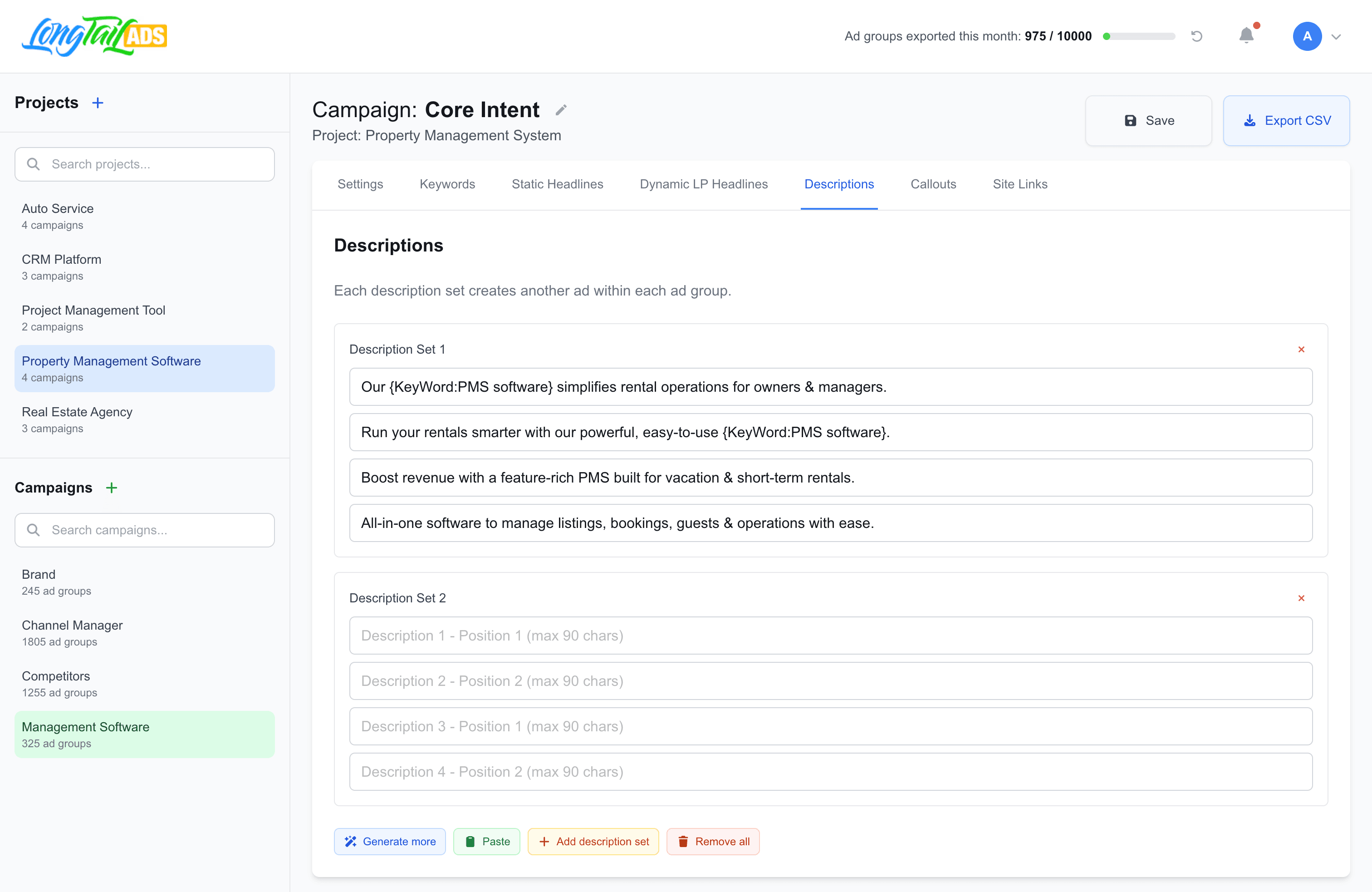Go to Static Headlines tab
The height and width of the screenshot is (892, 1372).
(558, 184)
